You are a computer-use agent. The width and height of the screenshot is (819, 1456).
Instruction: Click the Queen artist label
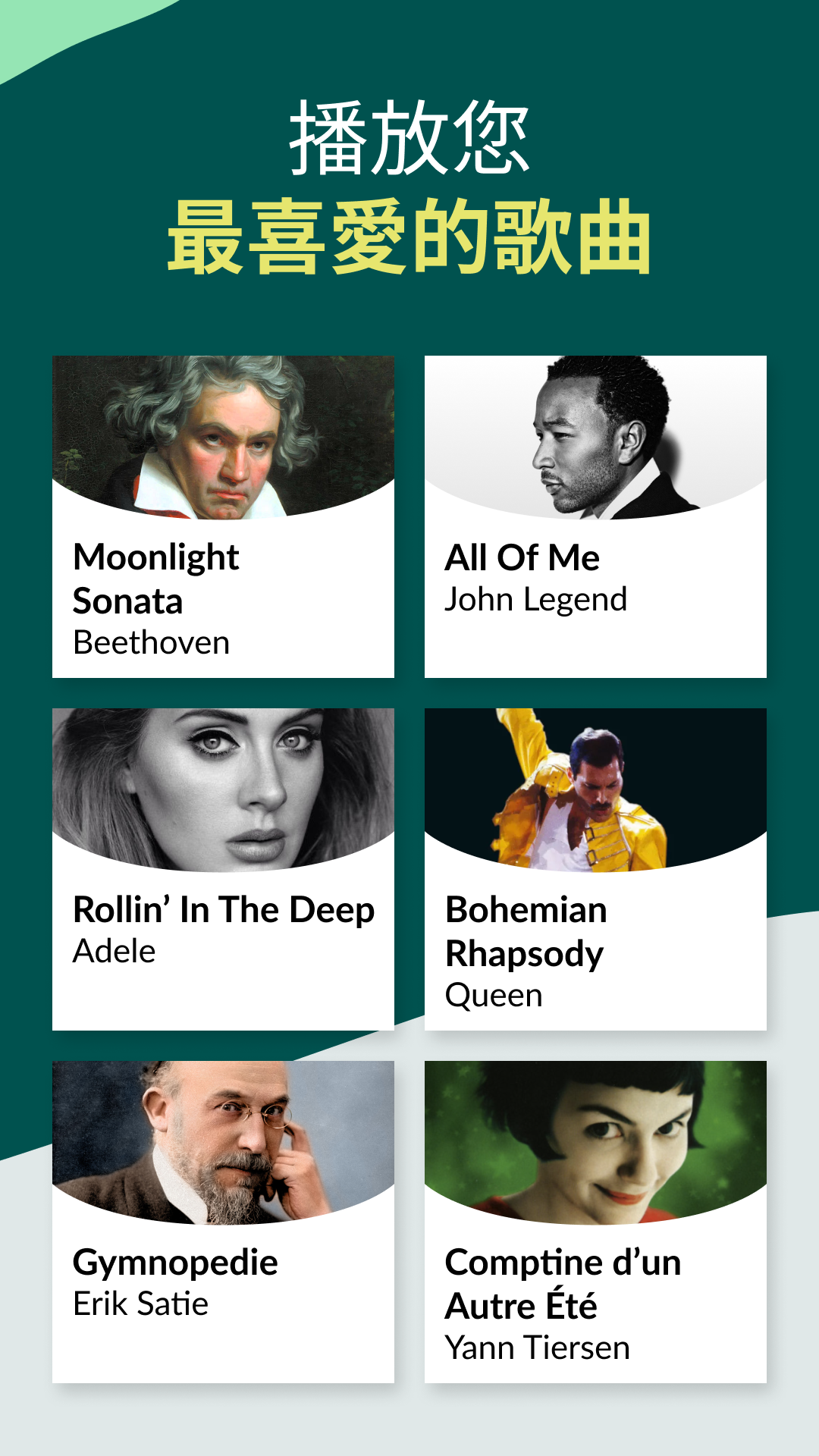coord(494,996)
